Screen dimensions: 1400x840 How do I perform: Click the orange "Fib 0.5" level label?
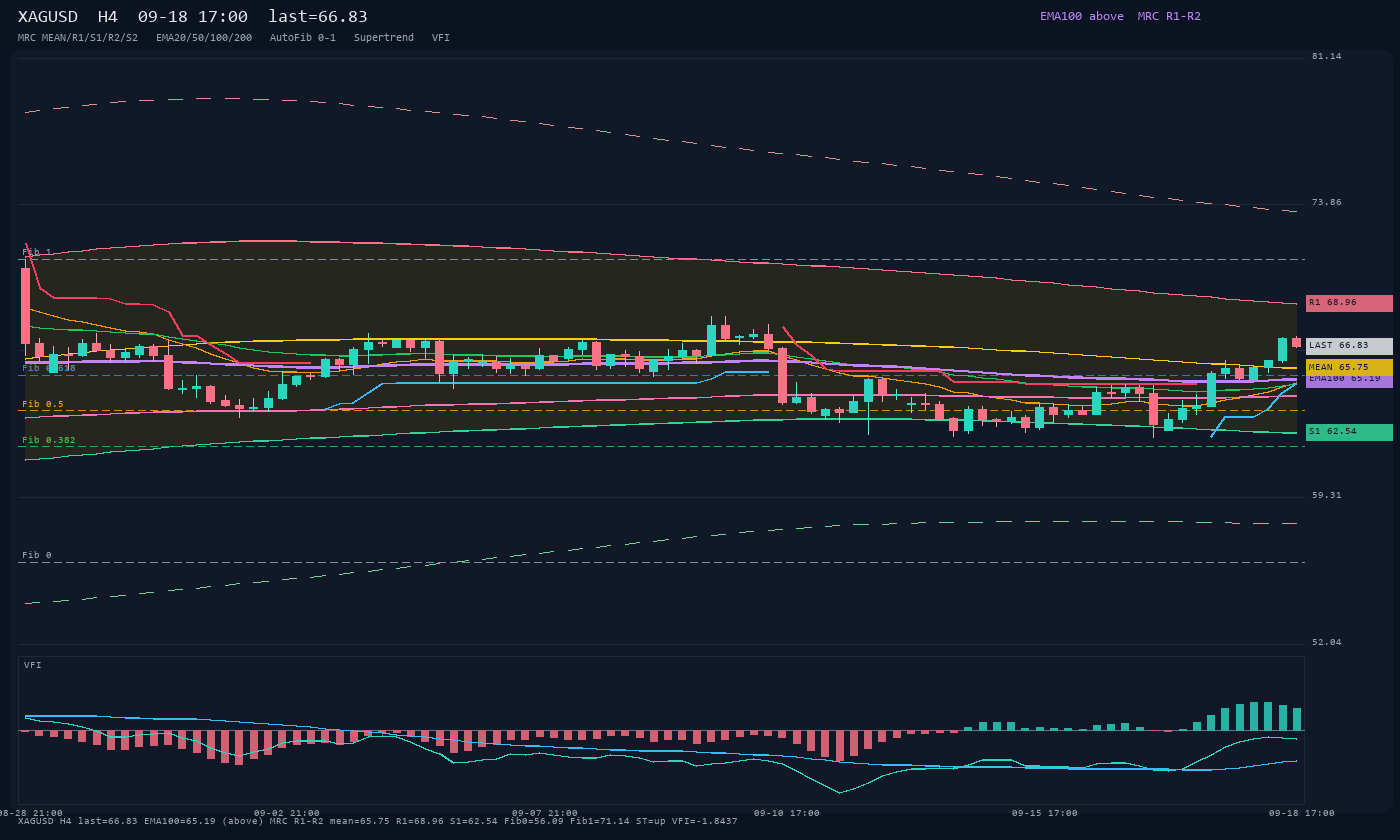[x=43, y=404]
